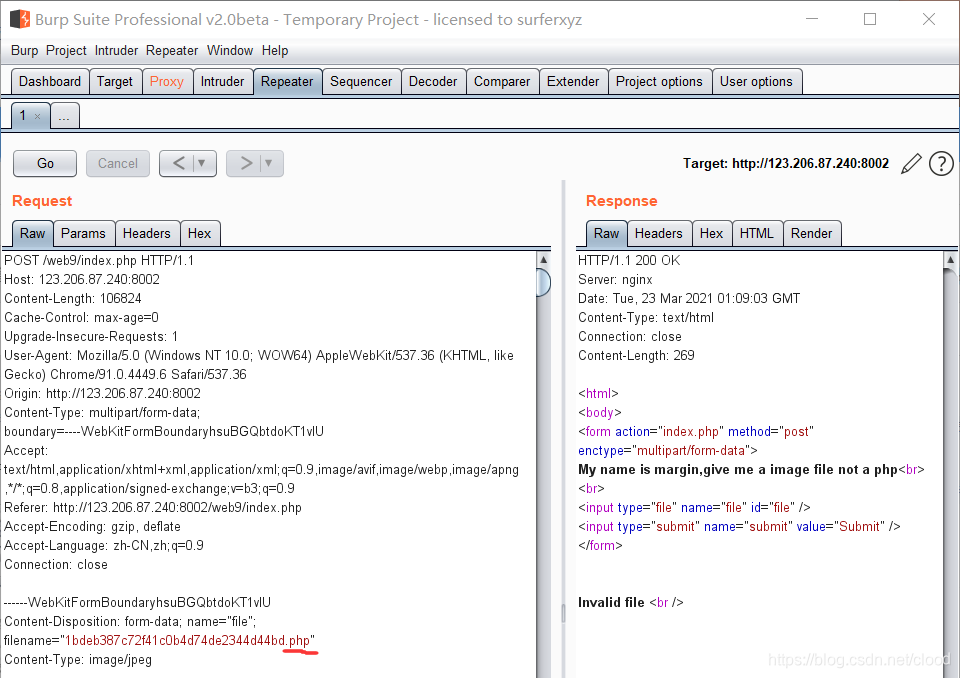The image size is (960, 678).
Task: Select the Response Hex tab
Action: tap(711, 233)
